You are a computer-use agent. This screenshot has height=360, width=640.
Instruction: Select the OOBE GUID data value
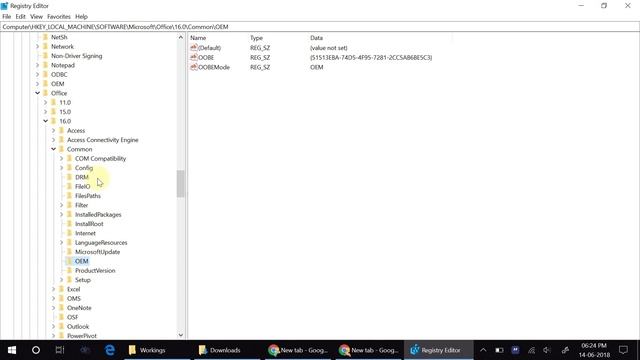point(371,58)
